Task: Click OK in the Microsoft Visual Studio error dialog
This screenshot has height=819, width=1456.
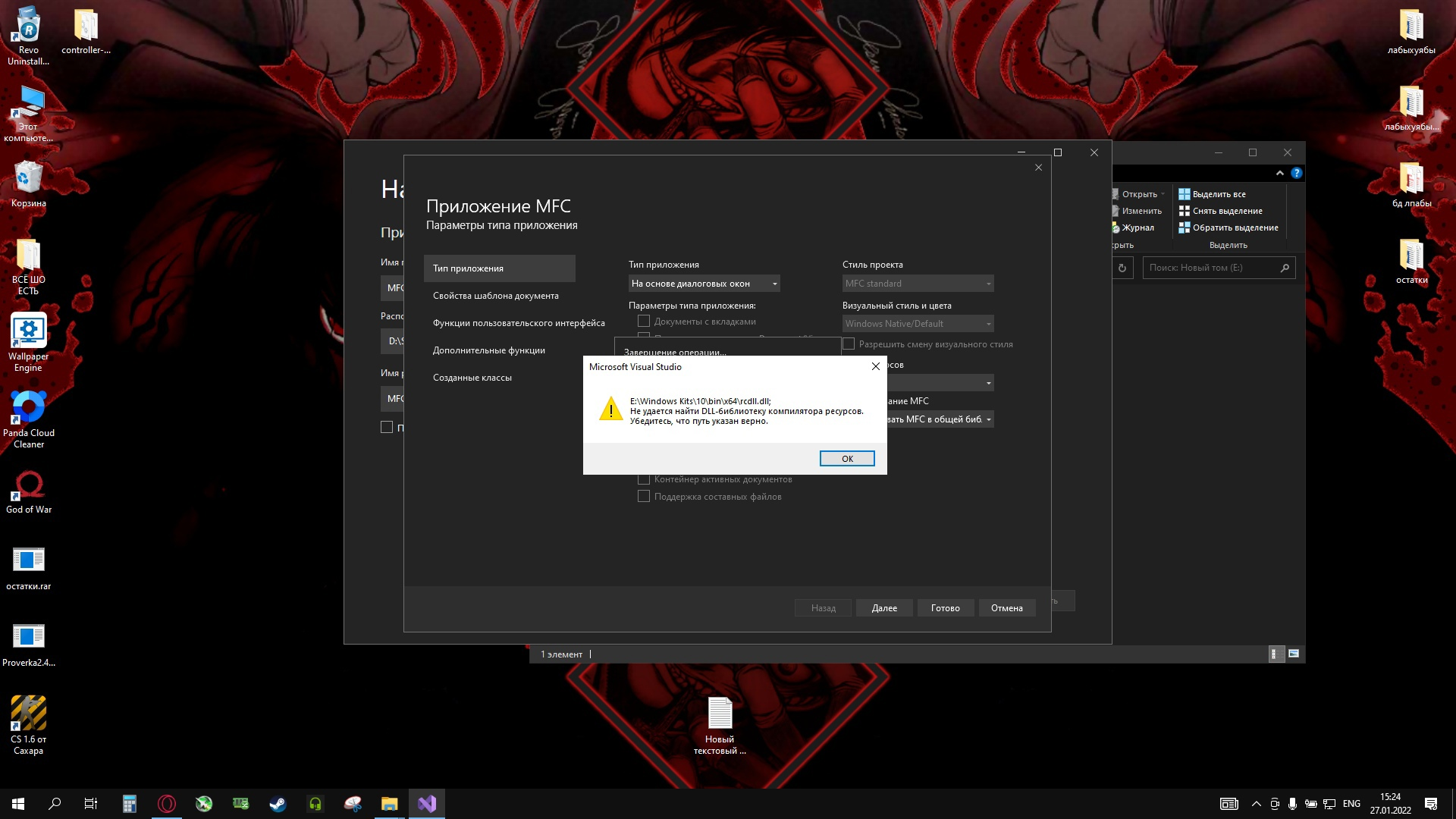Action: click(x=847, y=459)
